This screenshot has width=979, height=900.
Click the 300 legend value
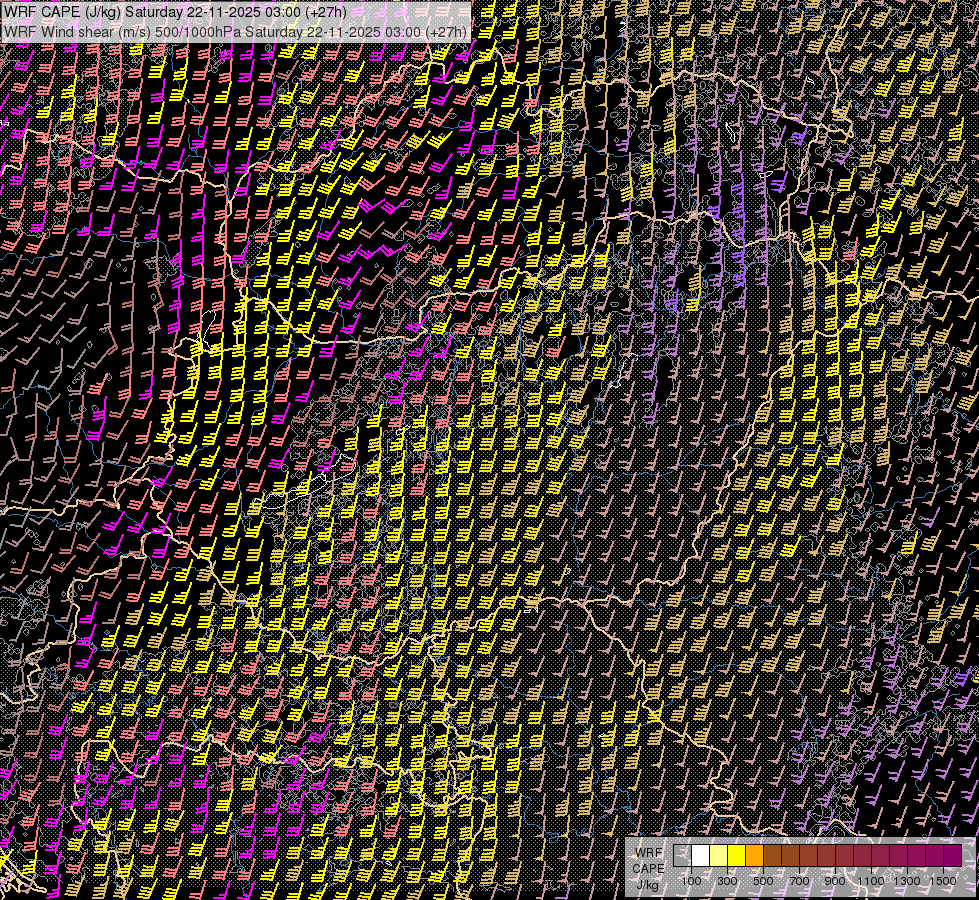pos(727,881)
